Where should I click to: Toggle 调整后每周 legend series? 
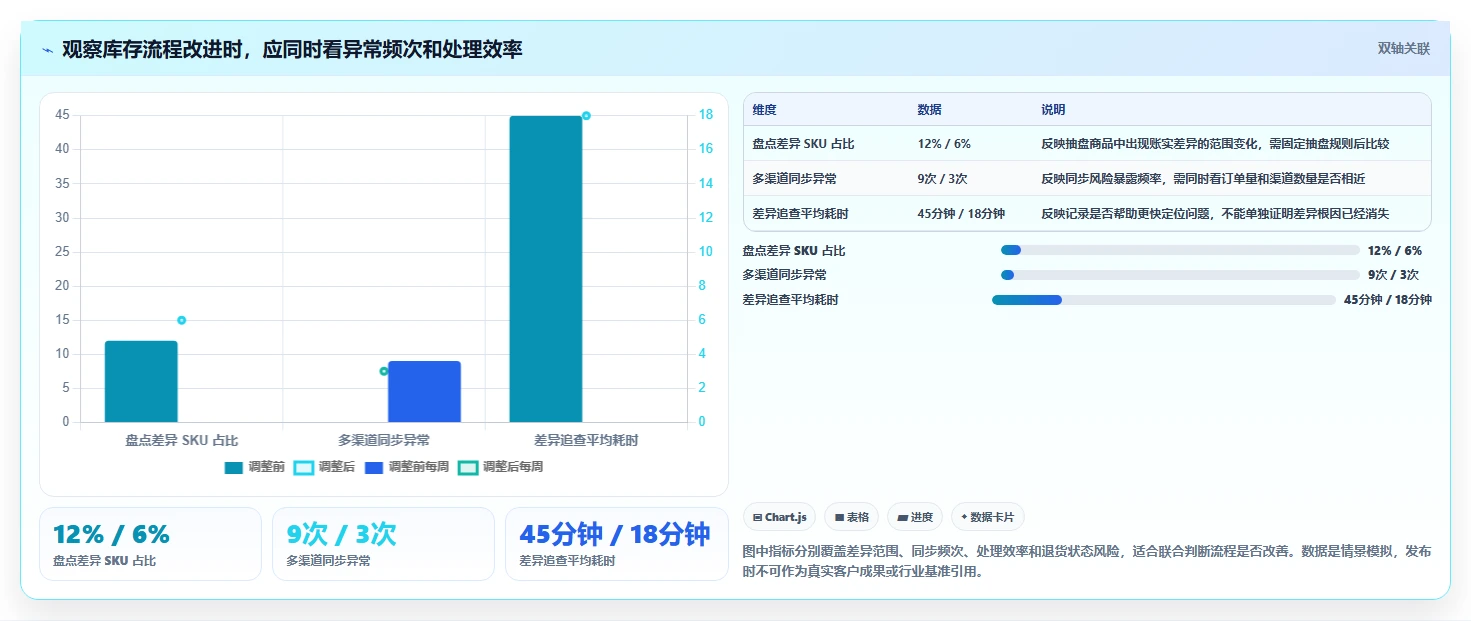click(501, 467)
